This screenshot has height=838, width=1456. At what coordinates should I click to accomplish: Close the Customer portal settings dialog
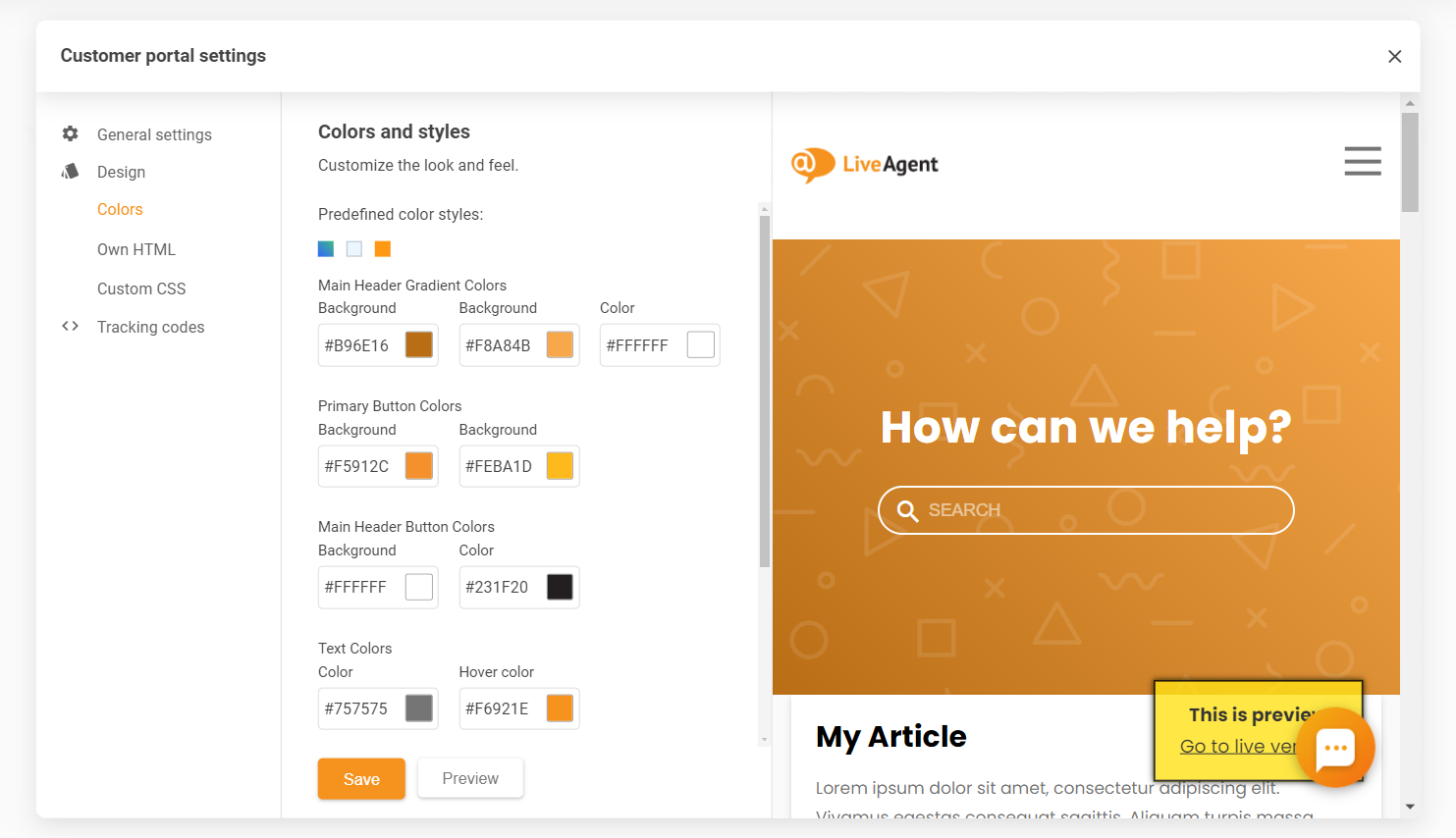(x=1394, y=57)
